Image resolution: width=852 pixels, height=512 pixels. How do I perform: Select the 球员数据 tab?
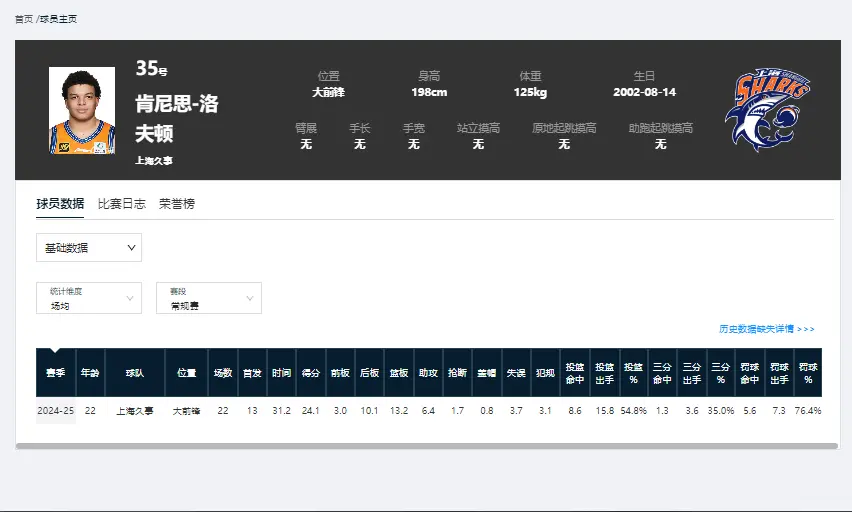coord(60,204)
